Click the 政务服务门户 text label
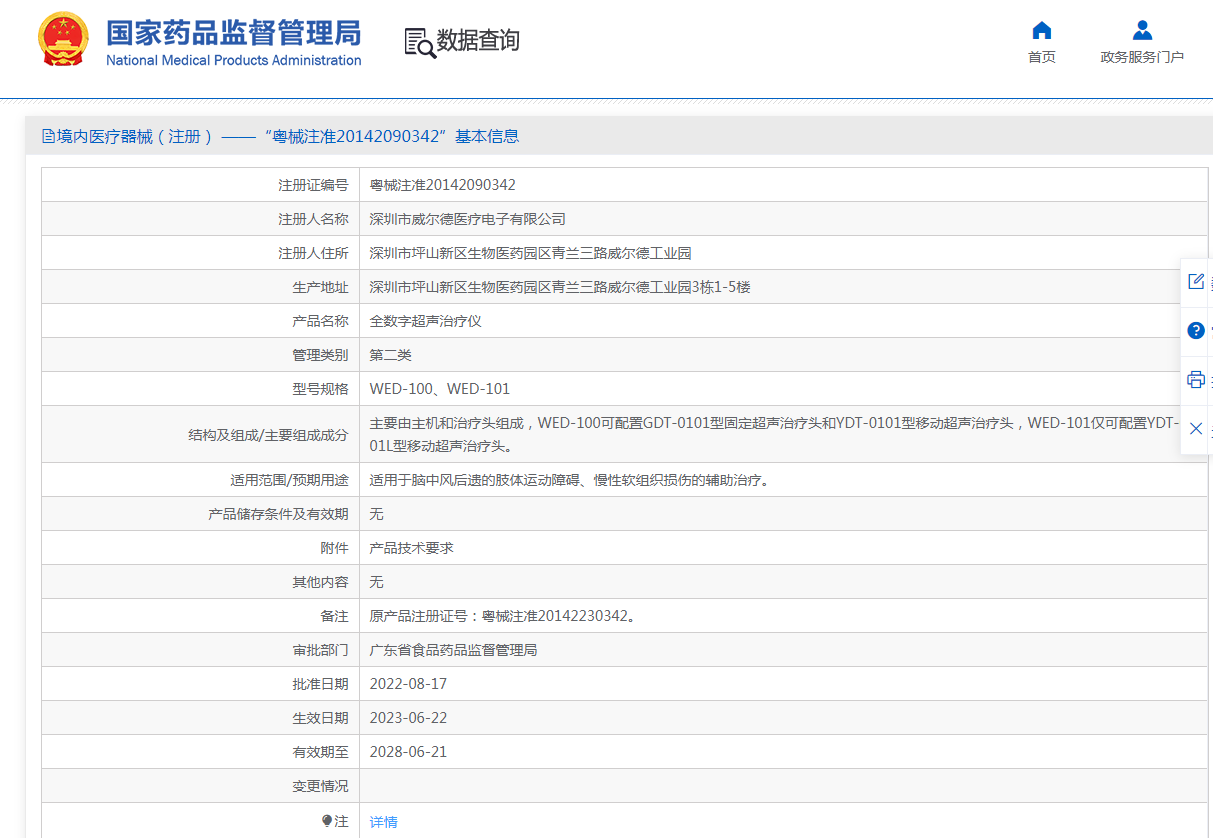 (x=1142, y=57)
